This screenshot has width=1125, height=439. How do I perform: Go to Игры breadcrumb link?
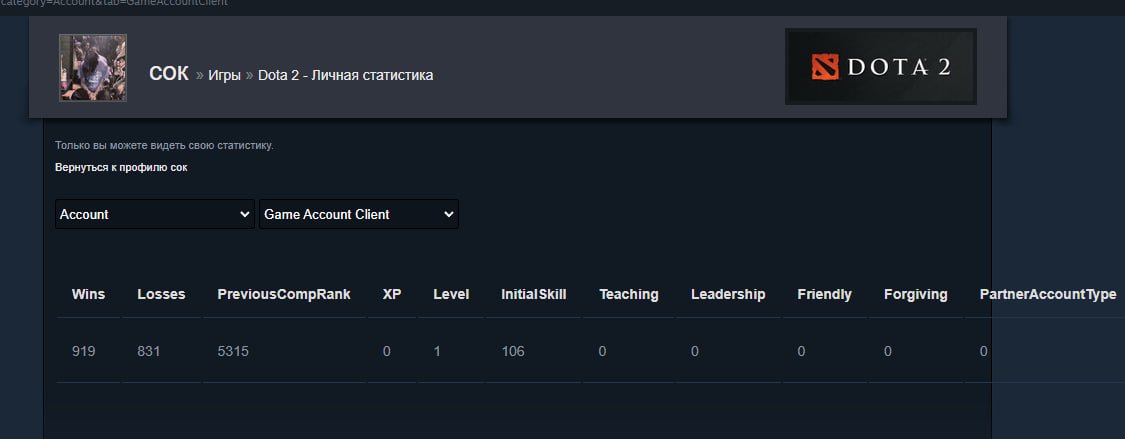[224, 75]
